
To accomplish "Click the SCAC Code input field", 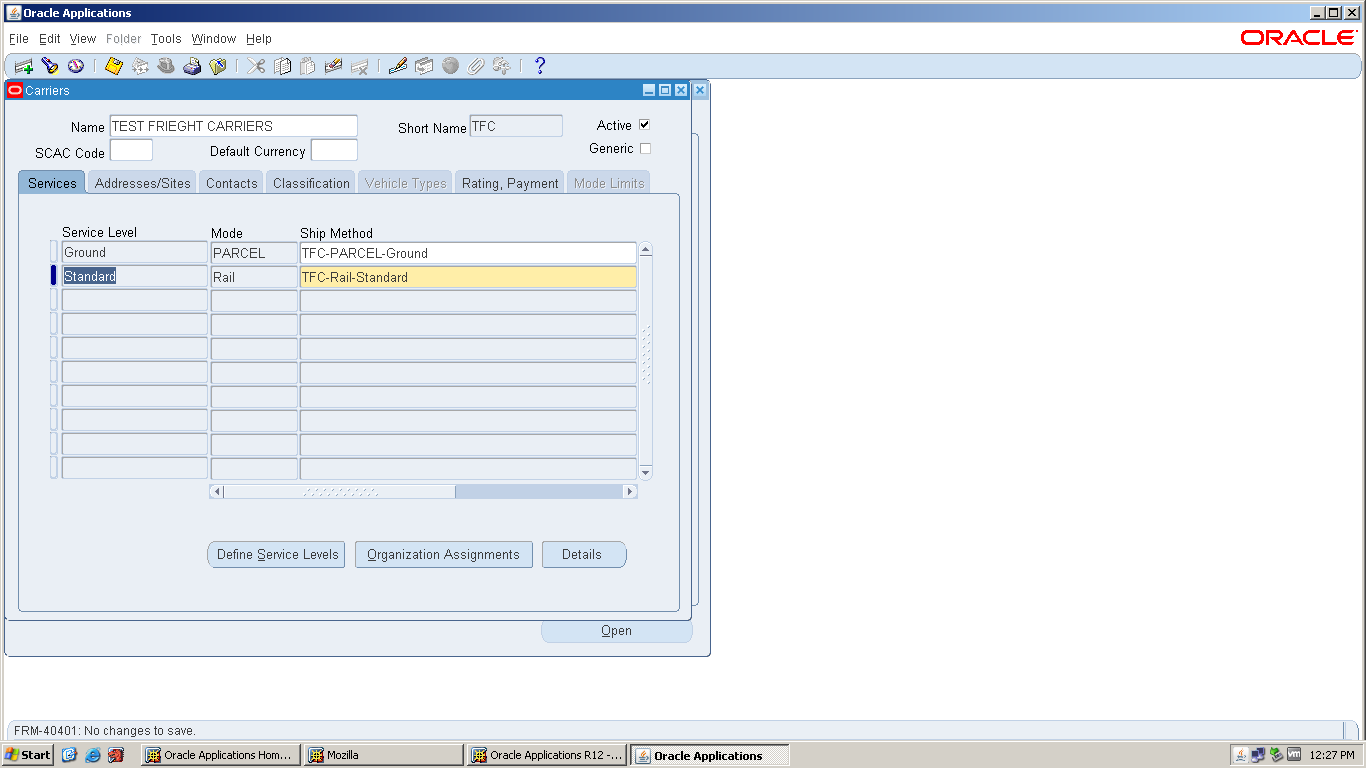I will click(x=131, y=151).
